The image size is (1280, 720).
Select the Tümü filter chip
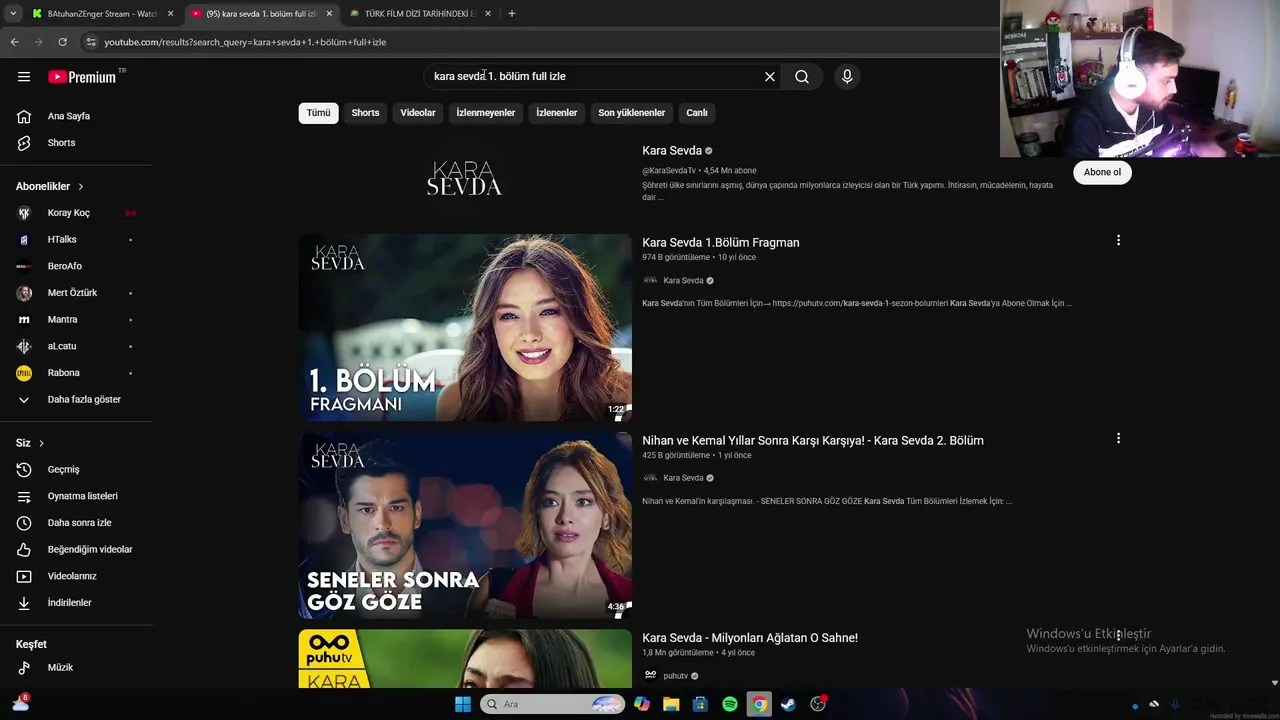[318, 113]
